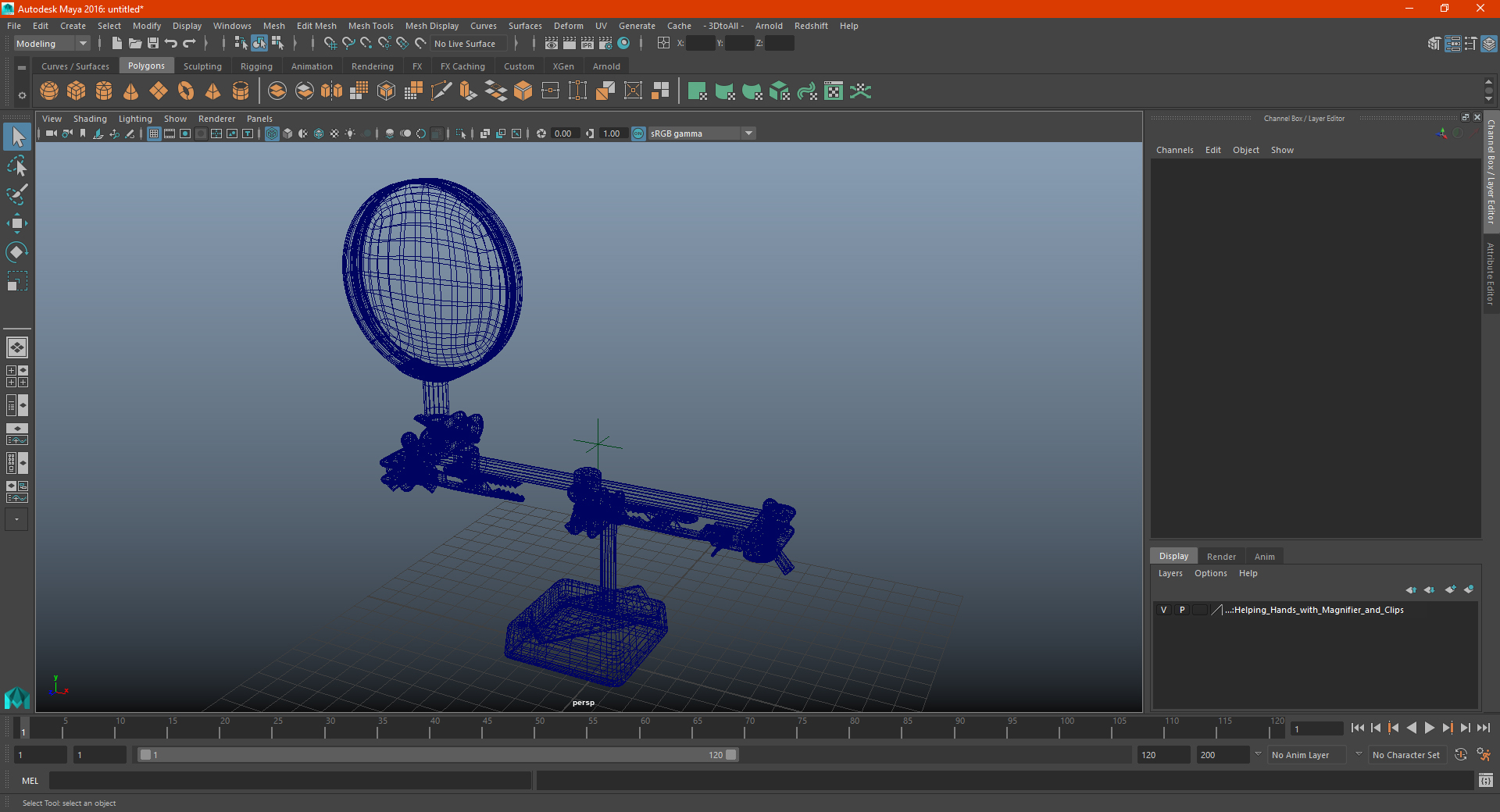This screenshot has height=812, width=1500.
Task: Create a polygon plane from the shelf
Action: point(159,91)
